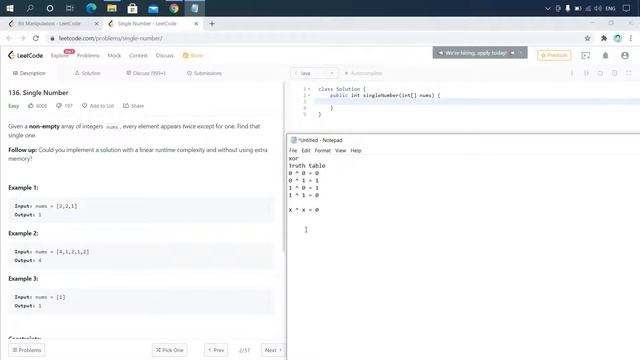Open a new browser tab

point(212,24)
